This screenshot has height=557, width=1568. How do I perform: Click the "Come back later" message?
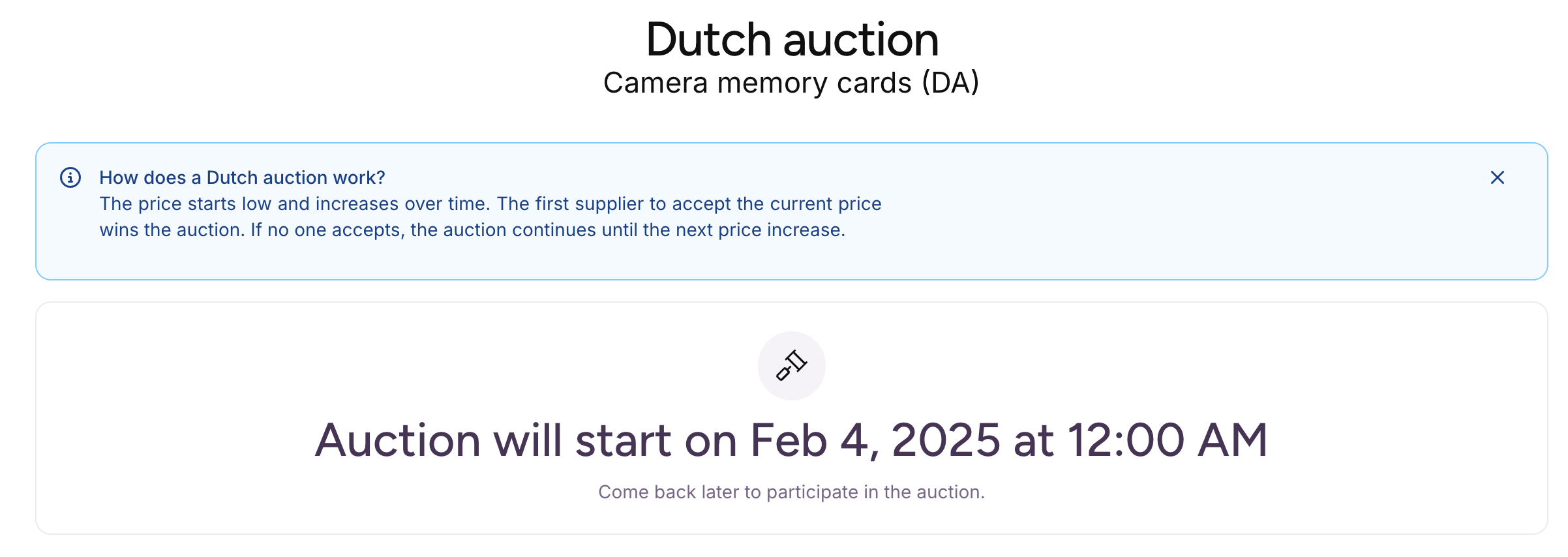point(678,492)
